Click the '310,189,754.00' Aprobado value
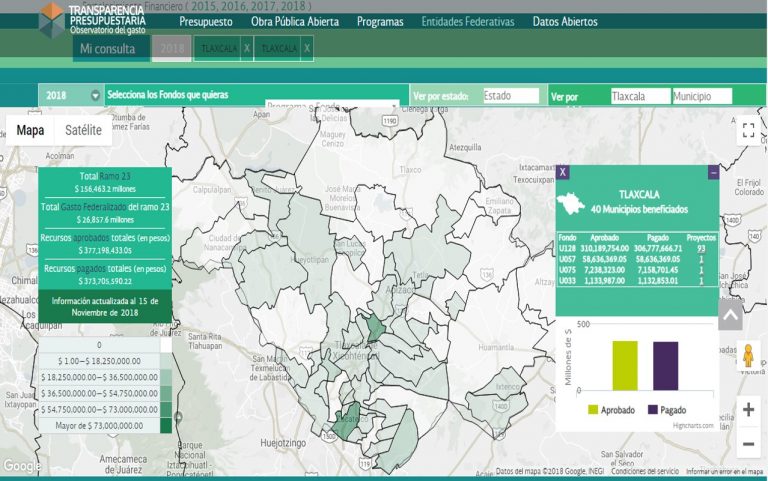 pyautogui.click(x=604, y=248)
